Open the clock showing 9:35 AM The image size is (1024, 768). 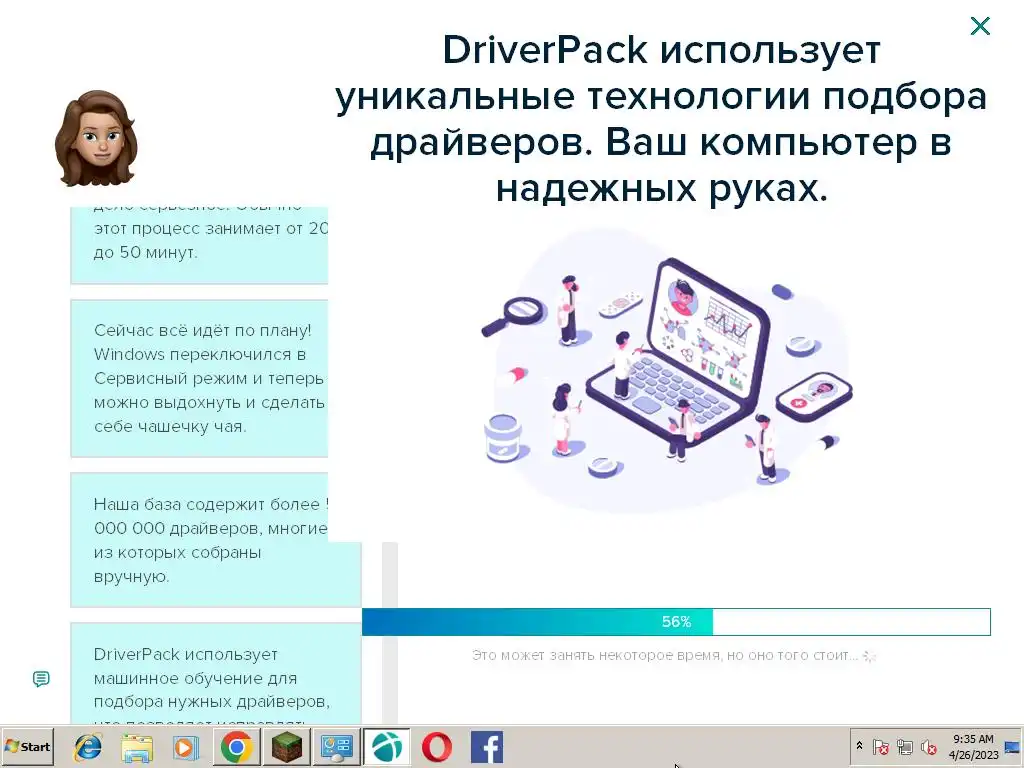[x=973, y=746]
